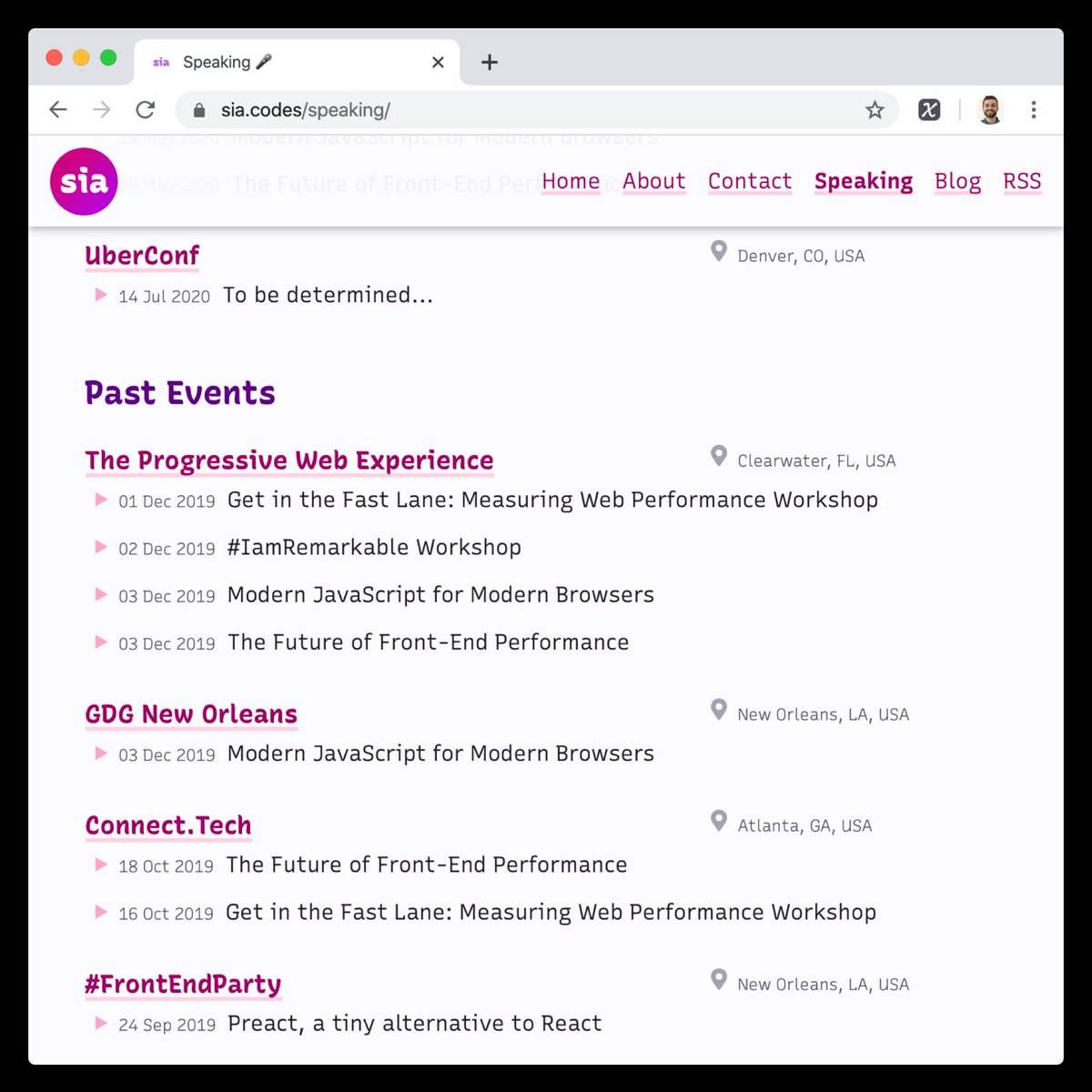The width and height of the screenshot is (1092, 1092).
Task: Open the RSS nav link
Action: point(1022,182)
